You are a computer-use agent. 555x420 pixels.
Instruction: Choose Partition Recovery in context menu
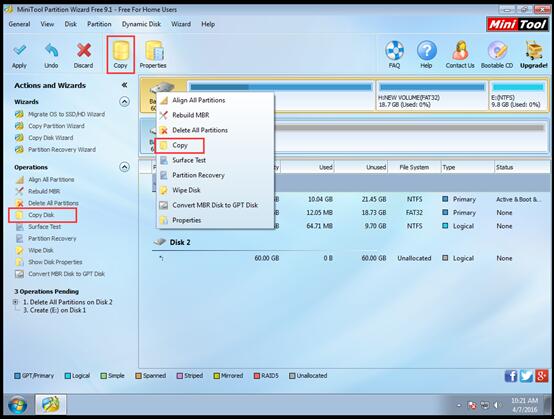coord(215,175)
